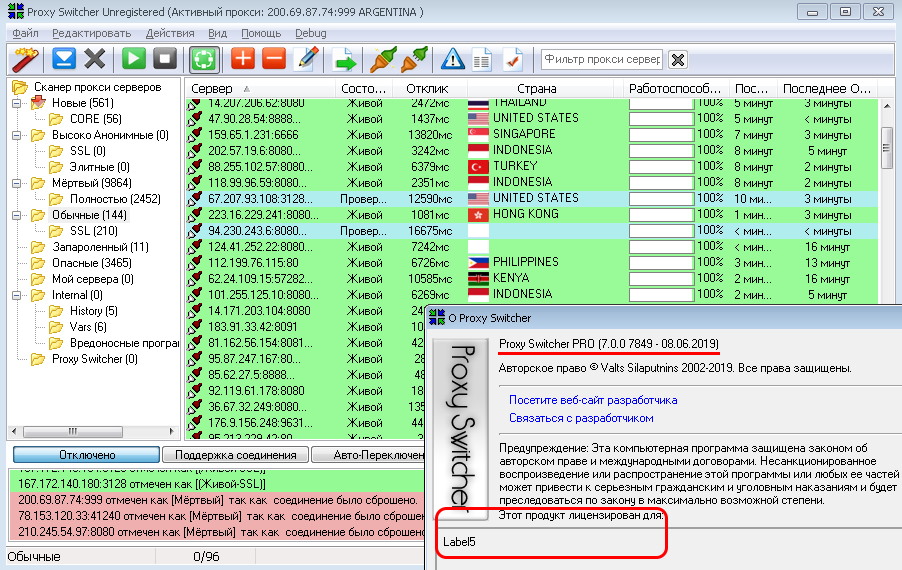Click log entry 167.172.140.180:3128 Живой-SSL
The height and width of the screenshot is (570, 902).
(217, 484)
